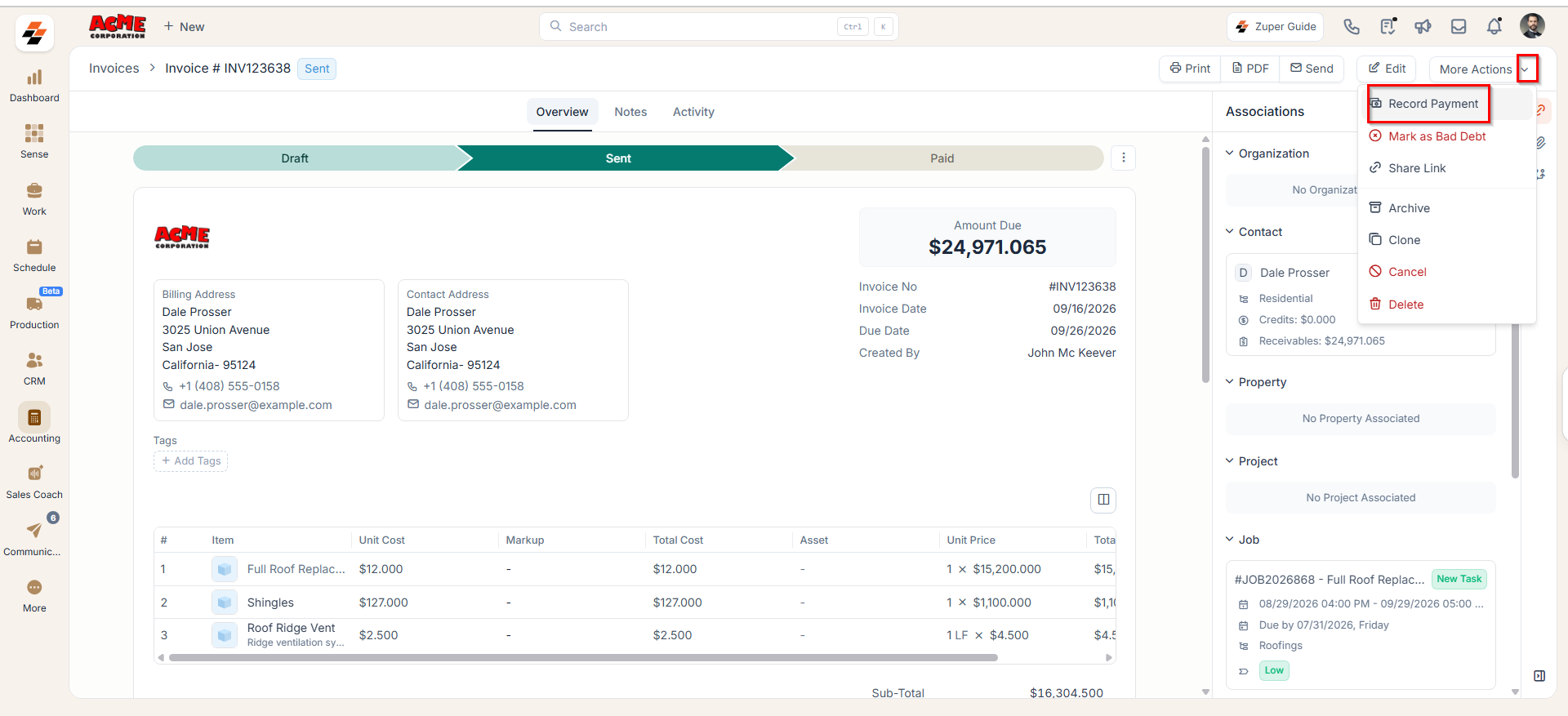Click the Send button

click(1312, 69)
